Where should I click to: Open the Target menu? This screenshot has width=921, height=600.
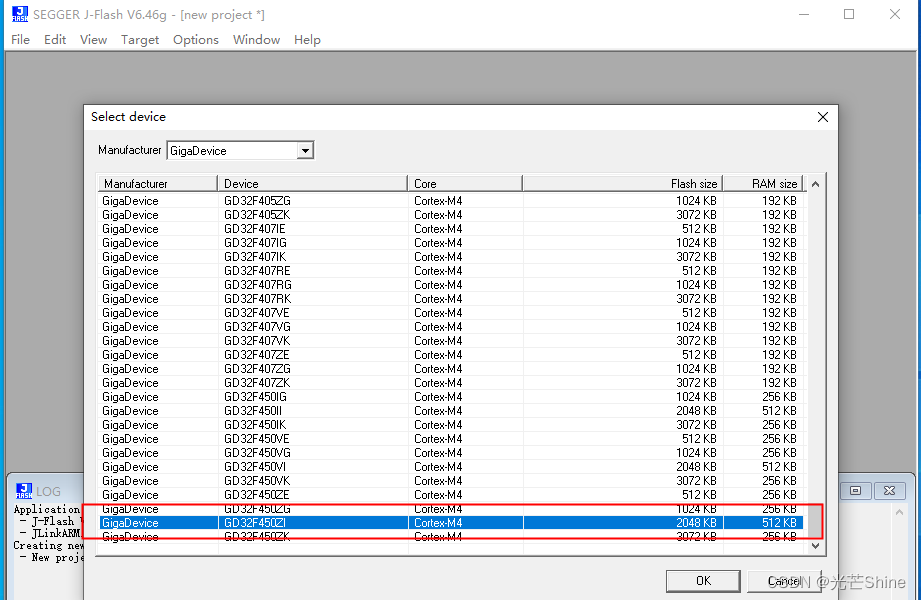pyautogui.click(x=140, y=39)
